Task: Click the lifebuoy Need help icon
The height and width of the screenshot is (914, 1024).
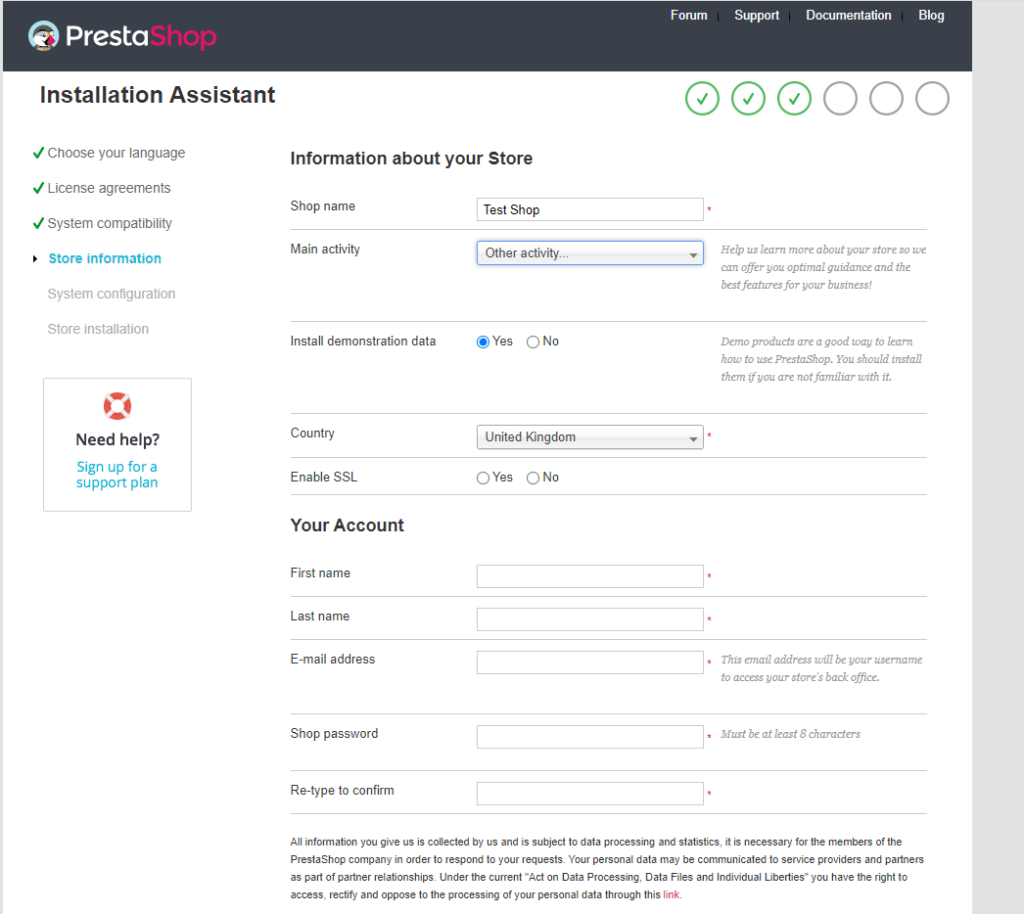Action: click(x=118, y=406)
